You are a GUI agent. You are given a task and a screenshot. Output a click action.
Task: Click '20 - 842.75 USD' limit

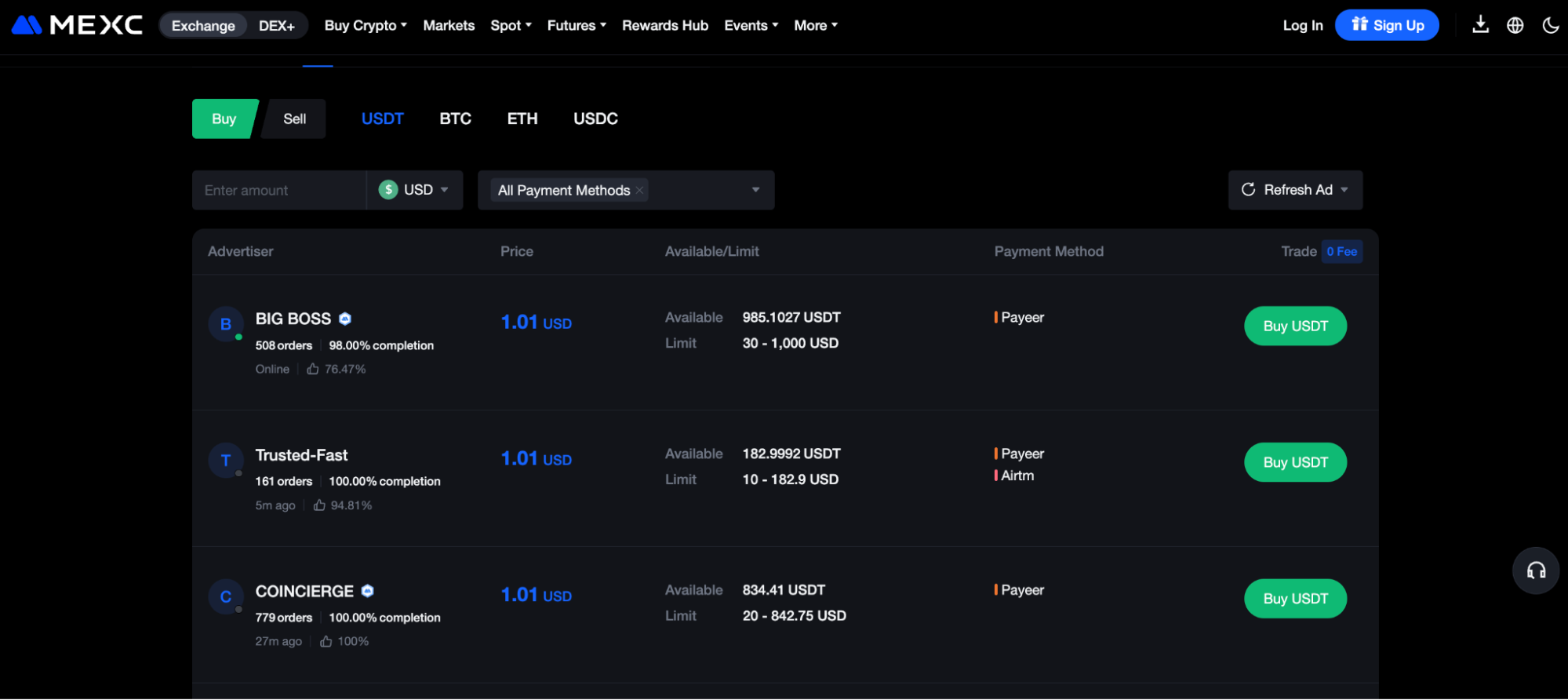pos(795,616)
